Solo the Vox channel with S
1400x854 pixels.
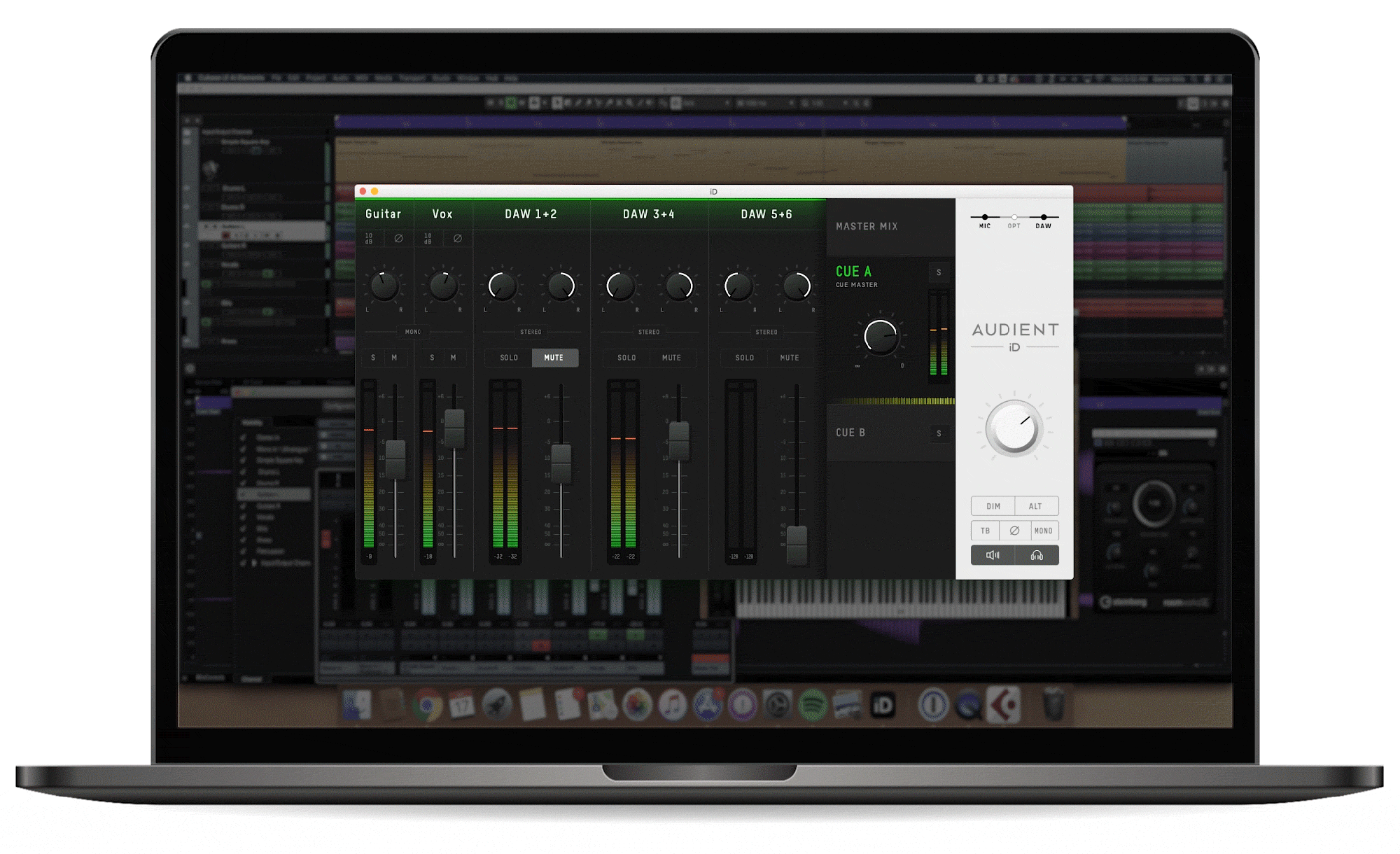point(432,358)
